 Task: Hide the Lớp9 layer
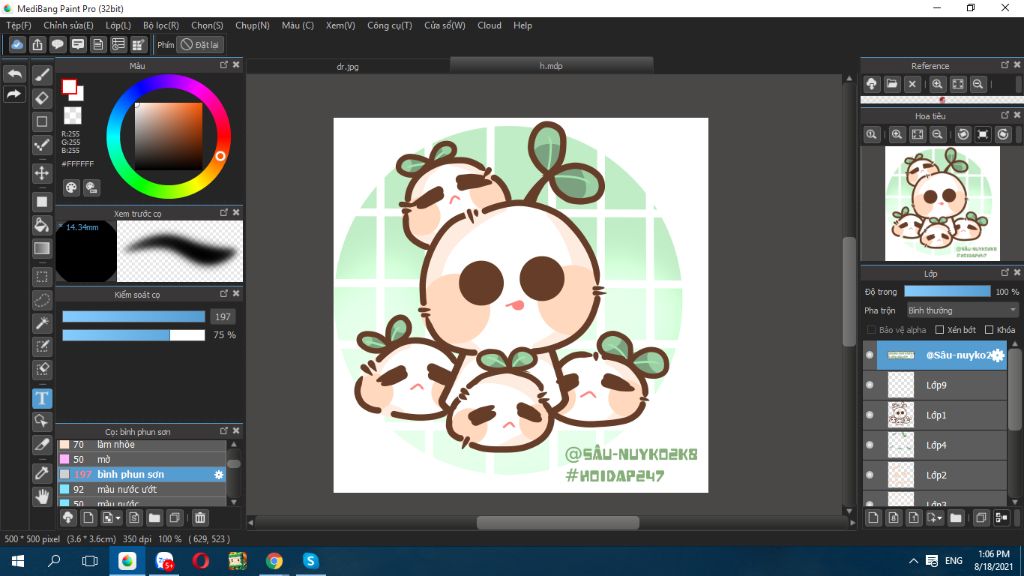click(869, 385)
